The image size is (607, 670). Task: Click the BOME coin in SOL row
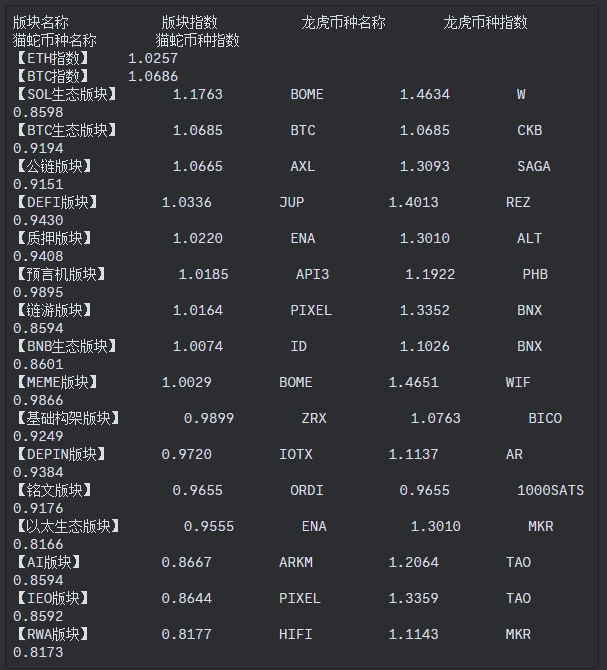(x=307, y=94)
